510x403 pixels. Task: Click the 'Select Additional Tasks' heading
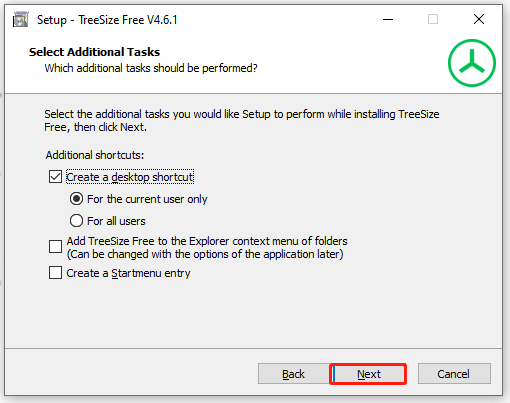(94, 52)
